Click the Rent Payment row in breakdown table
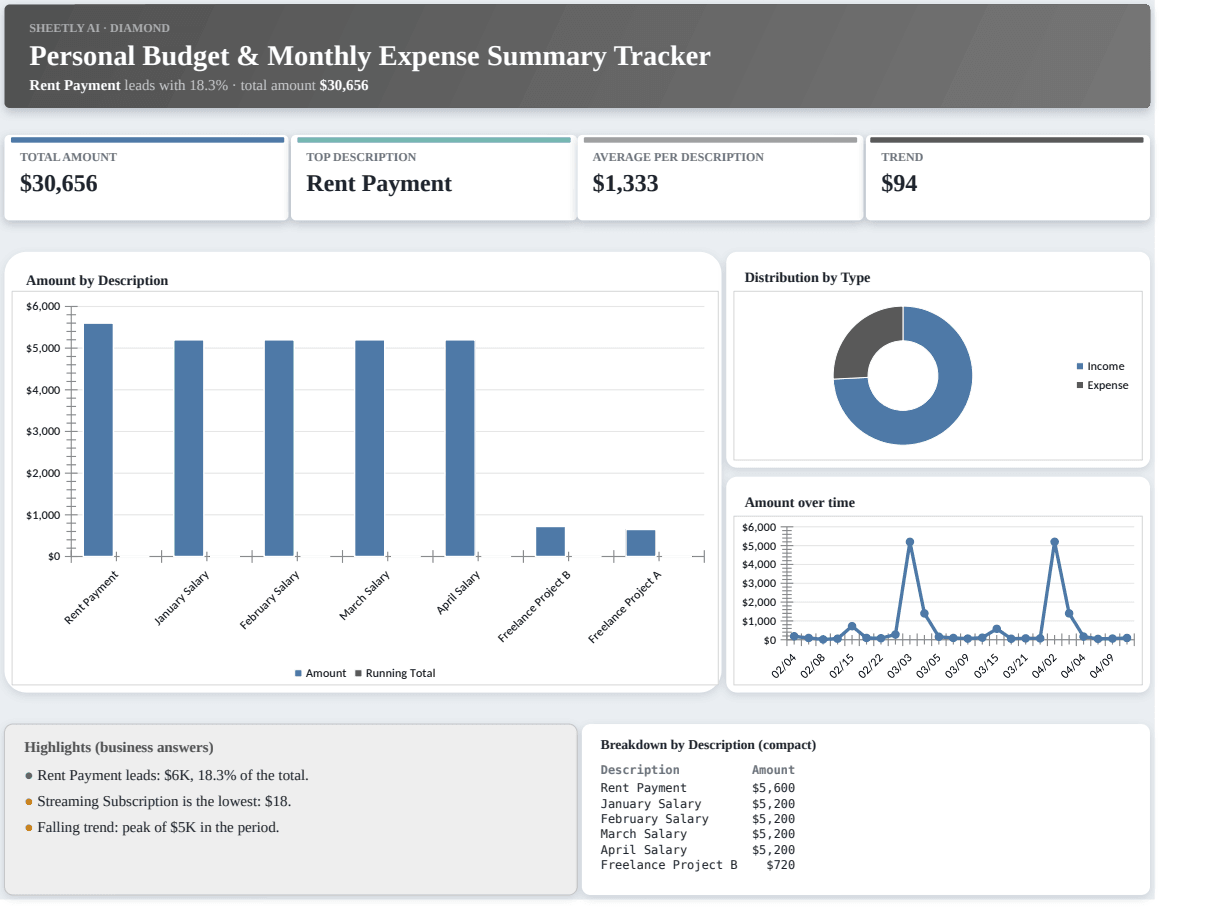 [x=698, y=788]
